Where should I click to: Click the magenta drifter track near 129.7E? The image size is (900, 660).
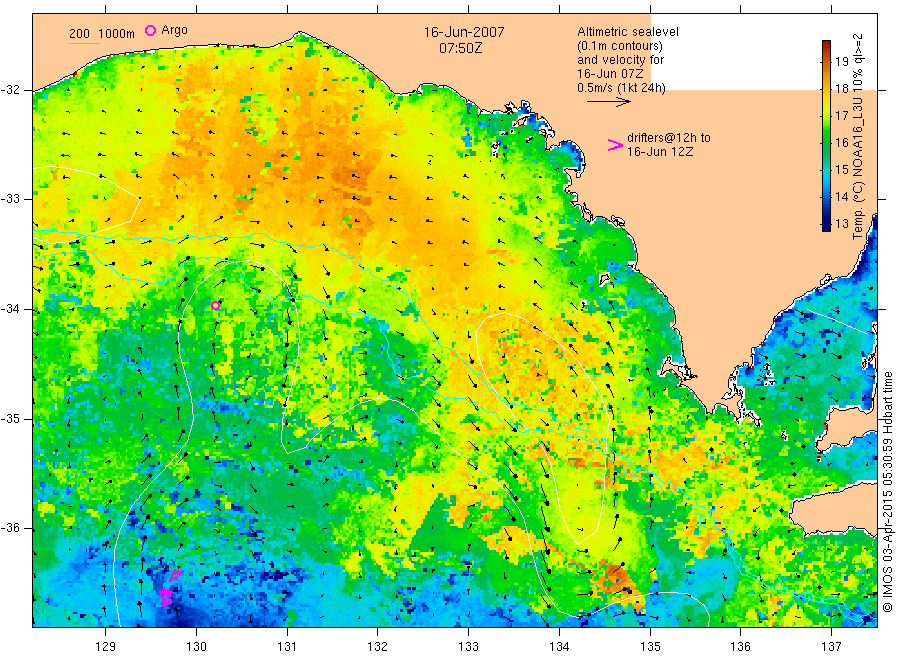click(x=169, y=588)
